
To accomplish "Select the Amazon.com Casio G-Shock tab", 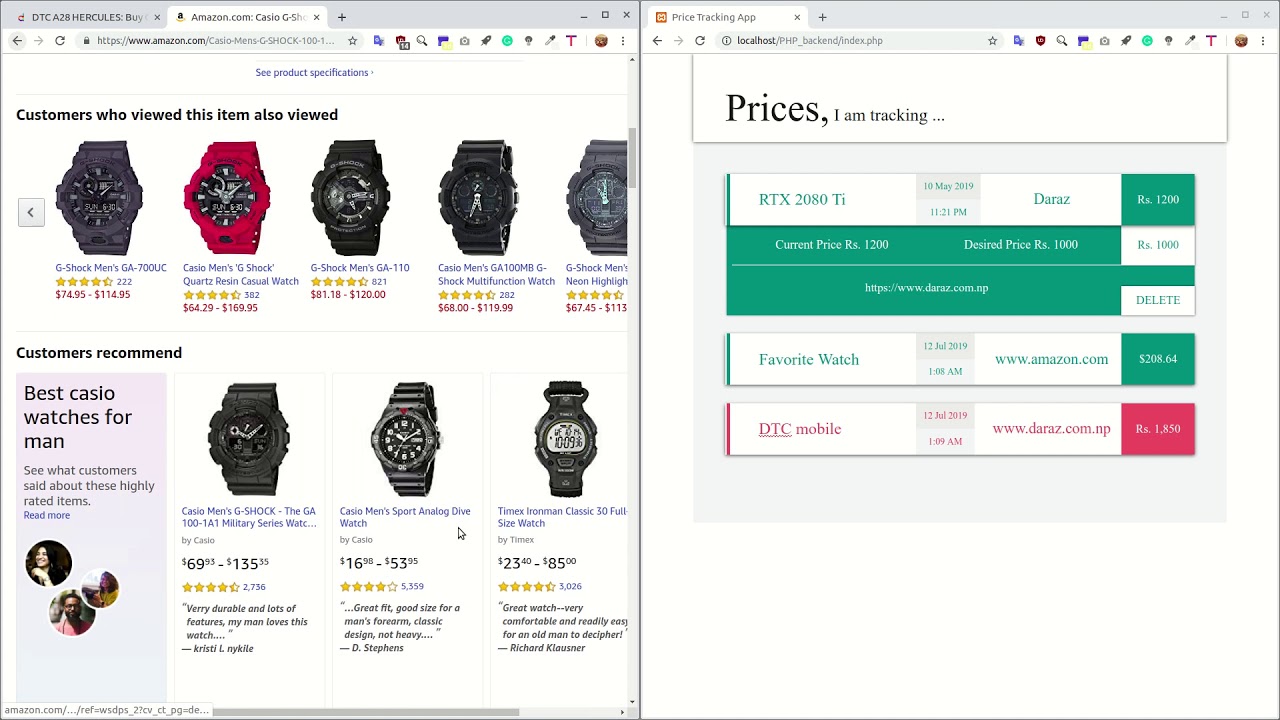I will (247, 17).
